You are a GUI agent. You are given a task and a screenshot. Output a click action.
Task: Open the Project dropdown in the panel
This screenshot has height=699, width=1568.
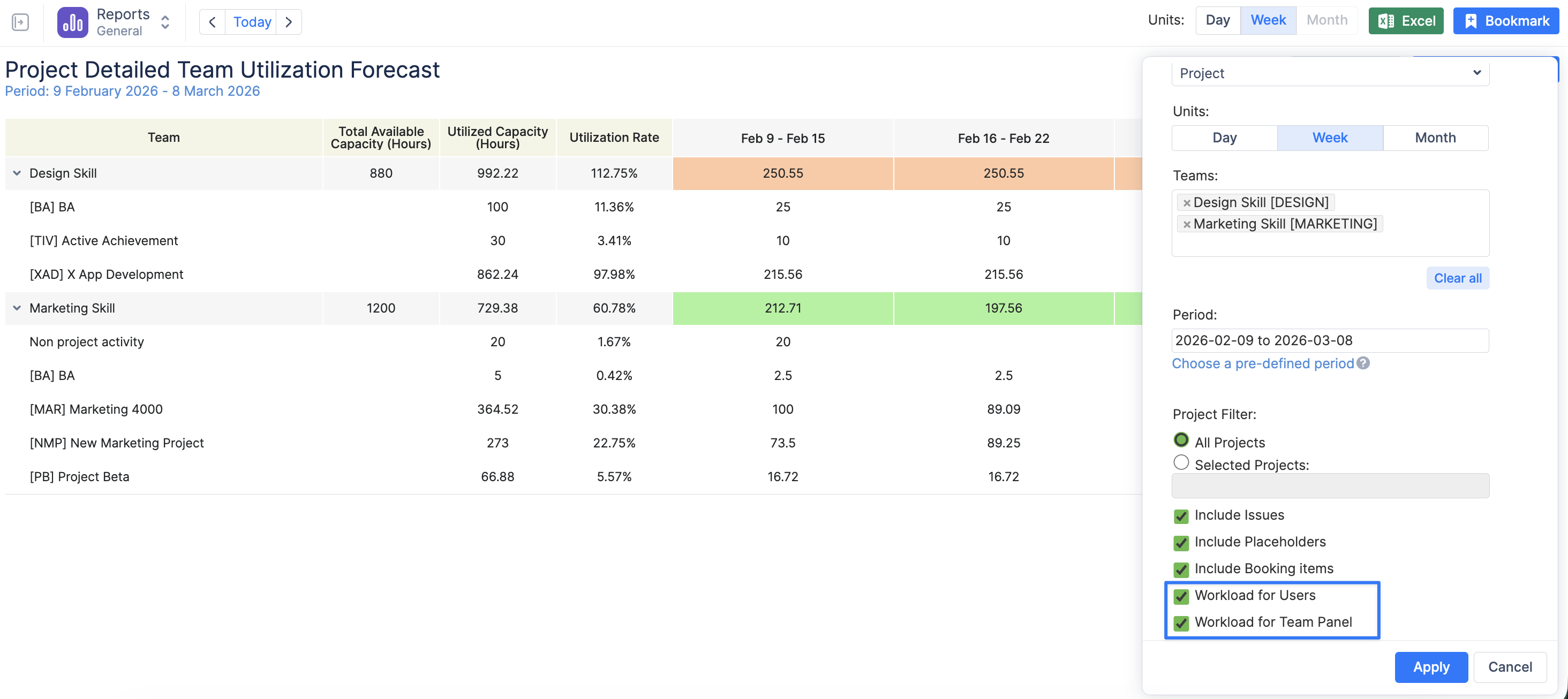click(1330, 74)
